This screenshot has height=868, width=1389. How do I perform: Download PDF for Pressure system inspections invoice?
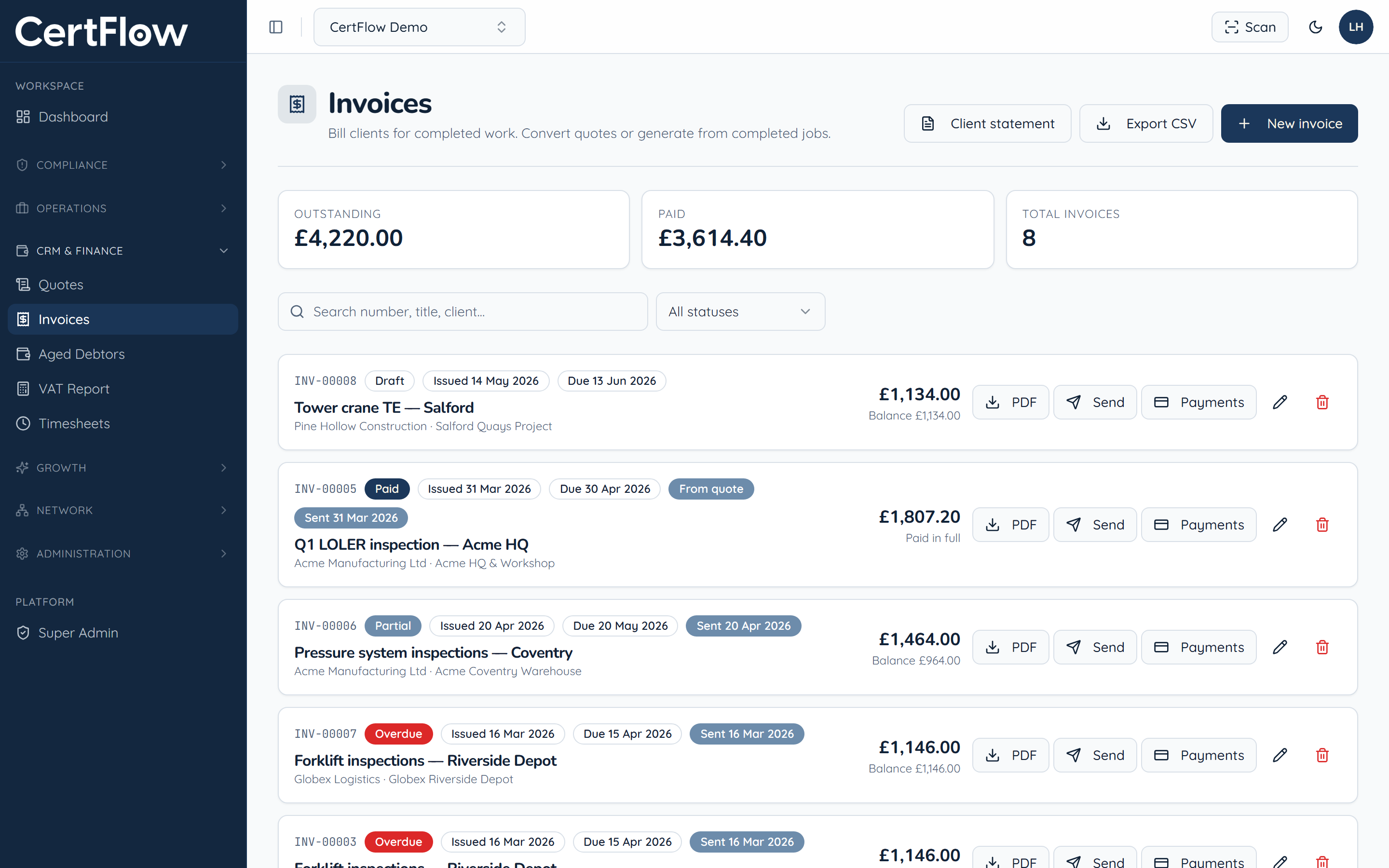(x=1010, y=647)
